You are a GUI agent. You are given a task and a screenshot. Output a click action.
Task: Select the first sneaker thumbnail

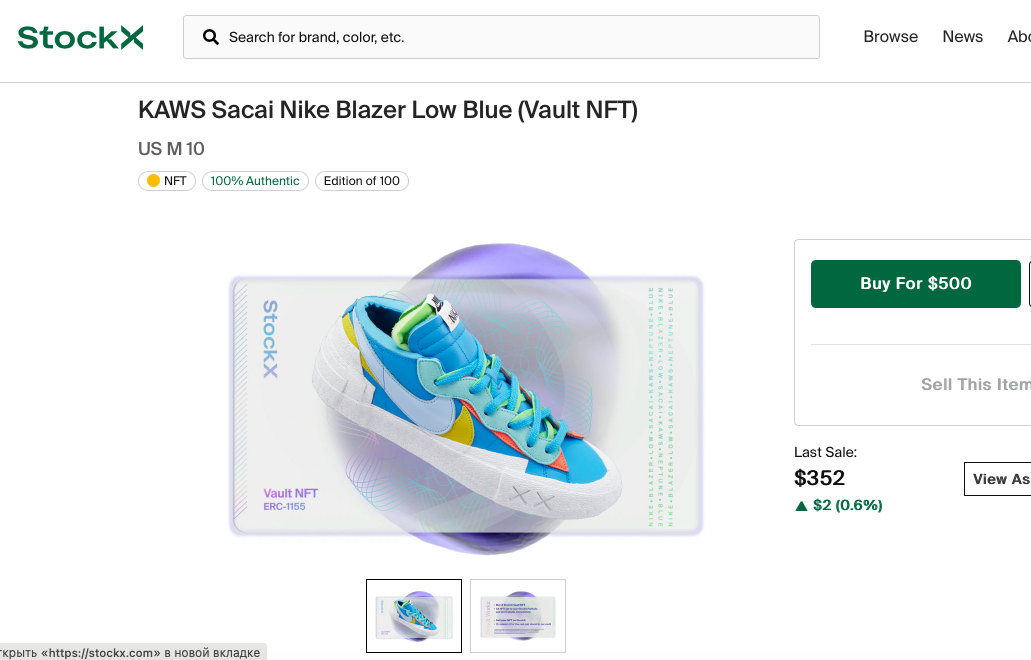pyautogui.click(x=414, y=616)
